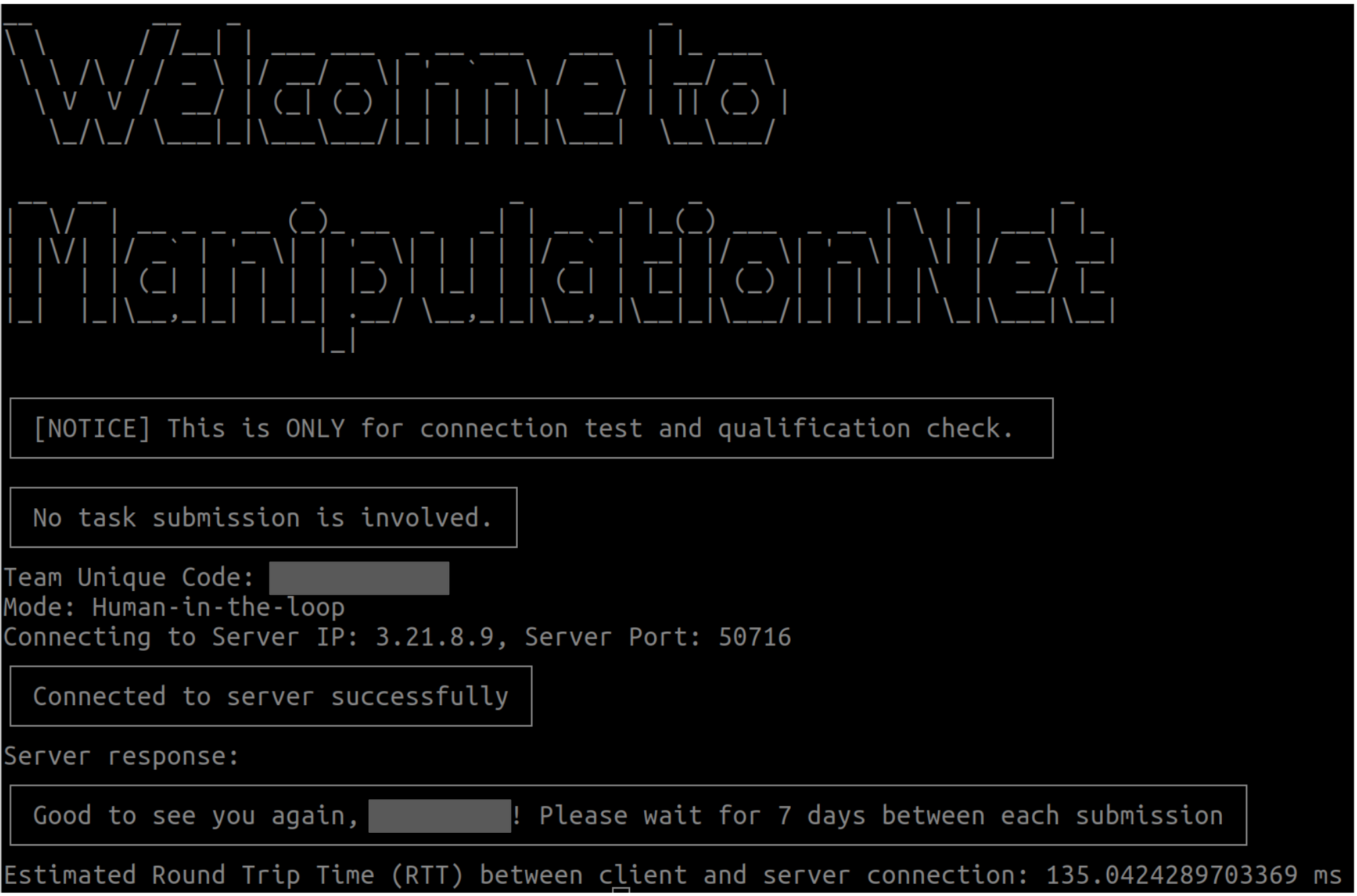Click the "No task submission is involved." line
Viewport: 1357px width, 896px height.
coord(262,518)
